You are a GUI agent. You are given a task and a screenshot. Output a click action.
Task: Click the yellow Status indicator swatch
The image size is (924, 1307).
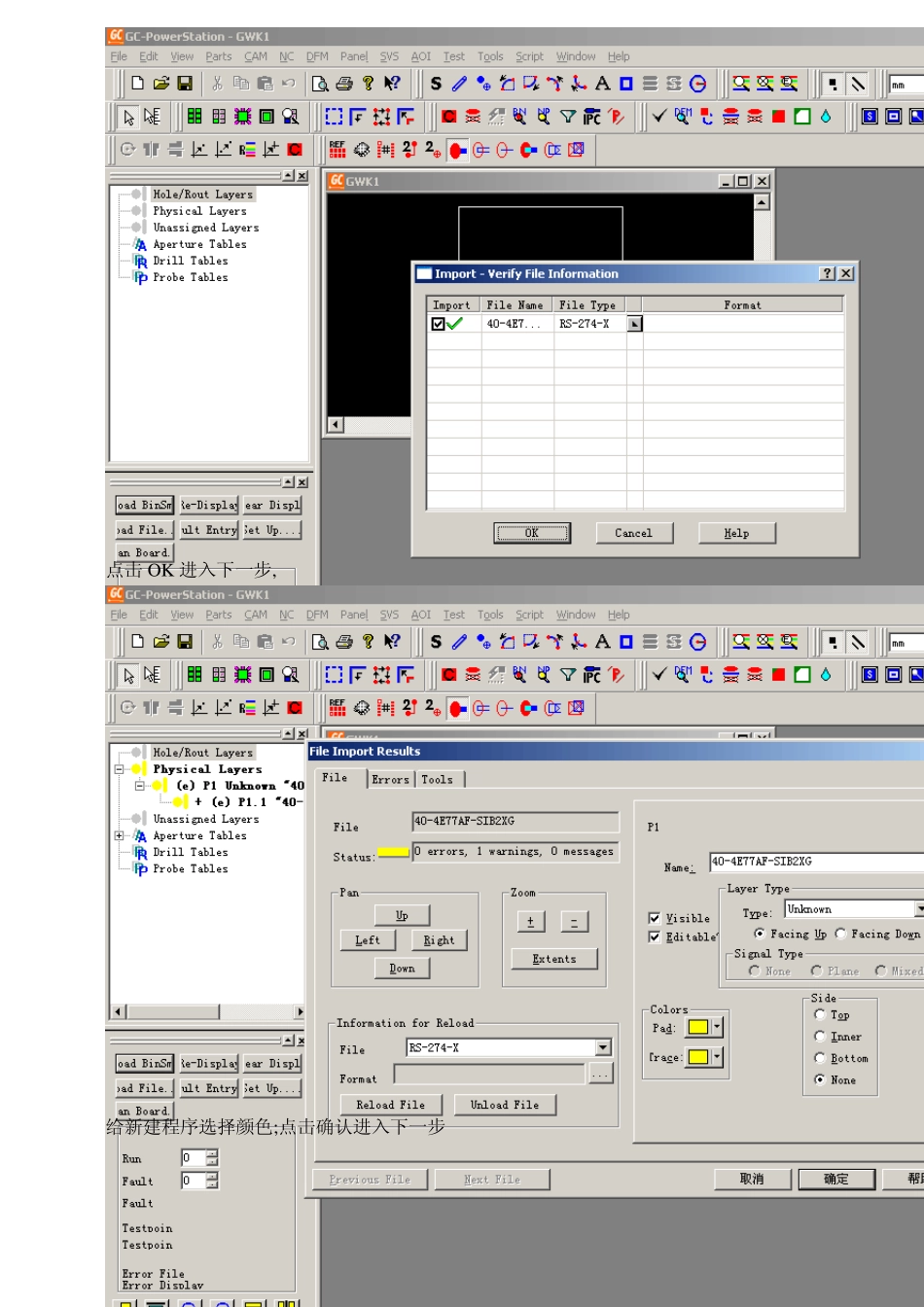pyautogui.click(x=393, y=852)
